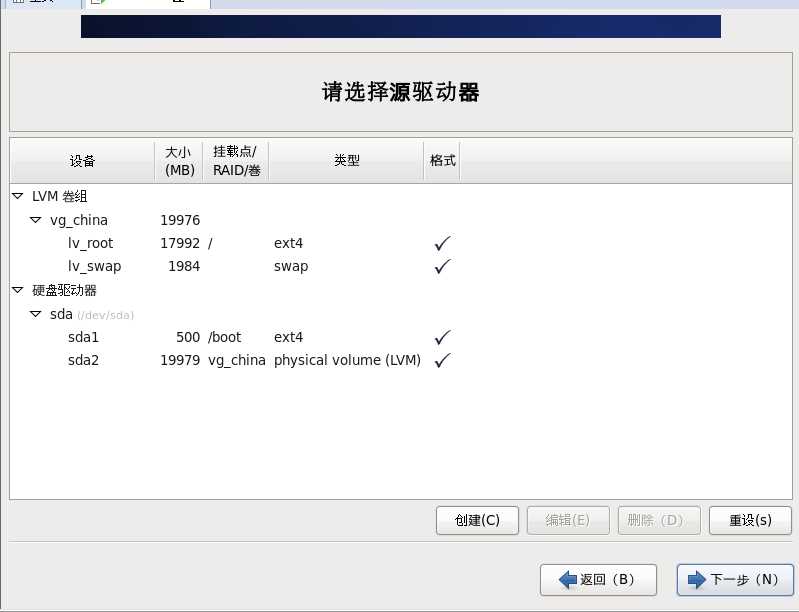
Task: Click the size value 1984
Action: pos(184,266)
